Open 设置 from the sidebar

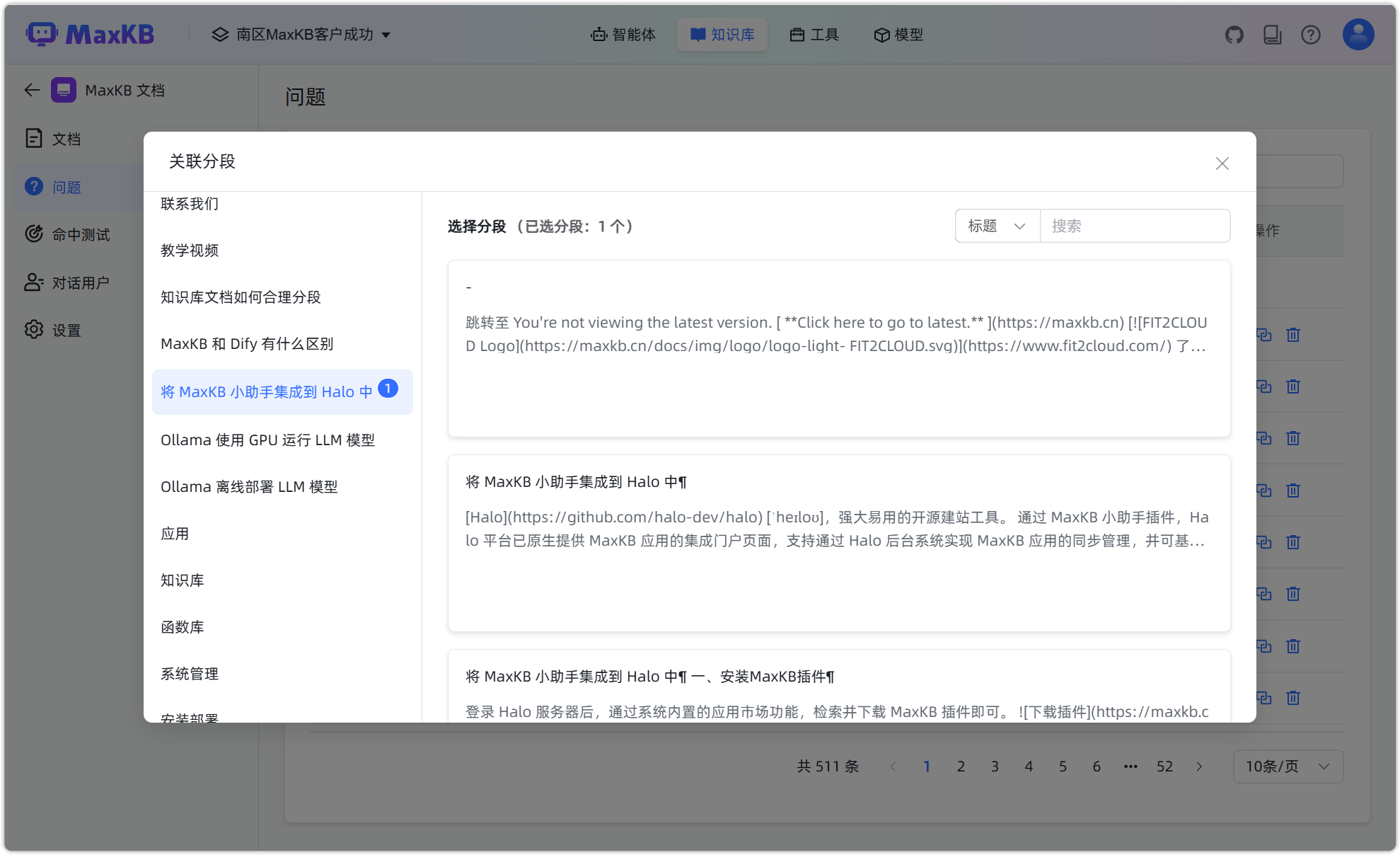(66, 329)
